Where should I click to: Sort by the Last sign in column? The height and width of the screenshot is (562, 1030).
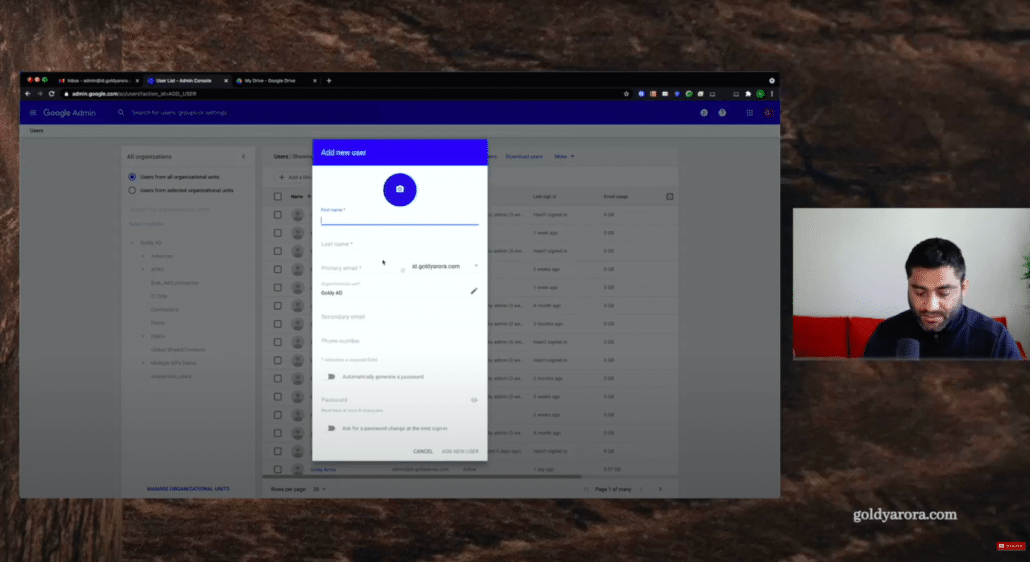[x=545, y=196]
